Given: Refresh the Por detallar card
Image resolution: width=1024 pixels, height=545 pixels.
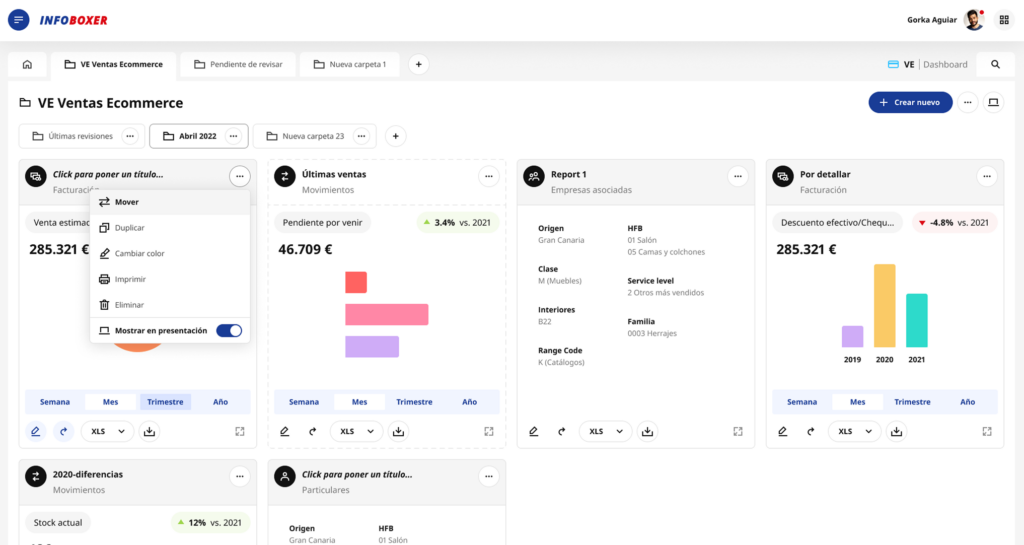Looking at the screenshot, I should point(811,432).
